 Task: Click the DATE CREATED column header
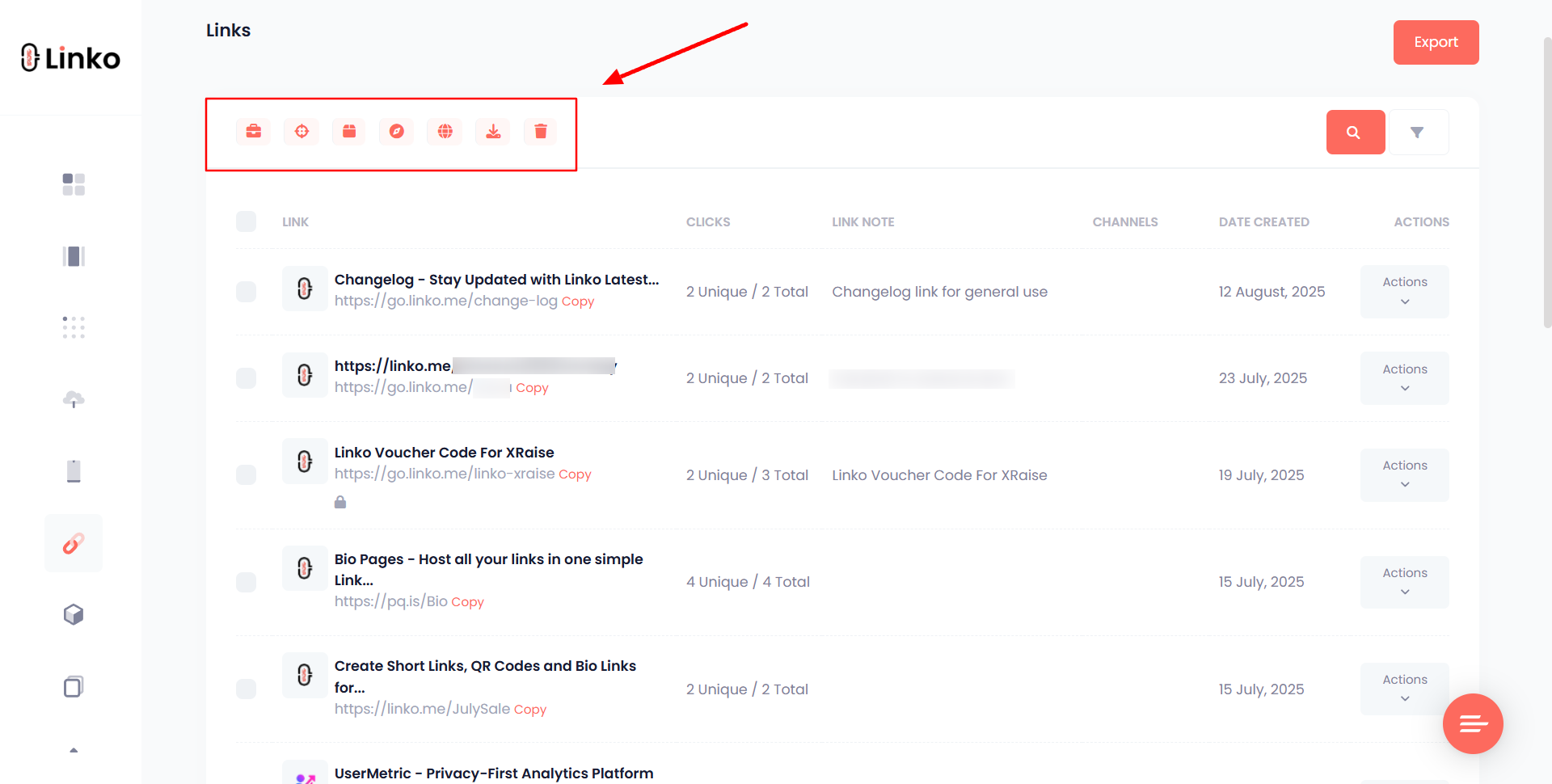1263,222
